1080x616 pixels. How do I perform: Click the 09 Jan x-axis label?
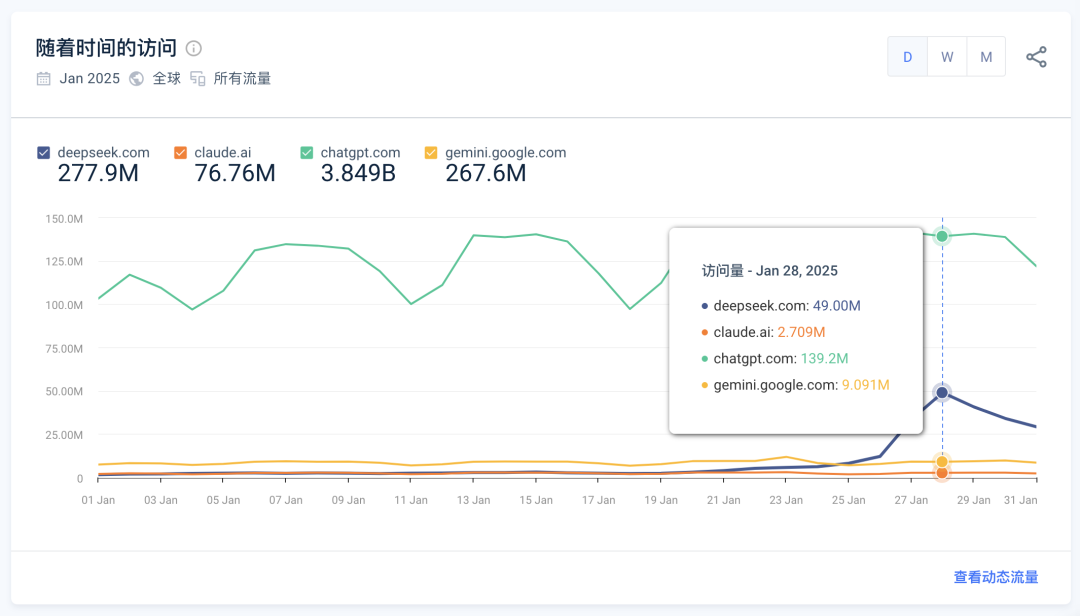tap(349, 500)
